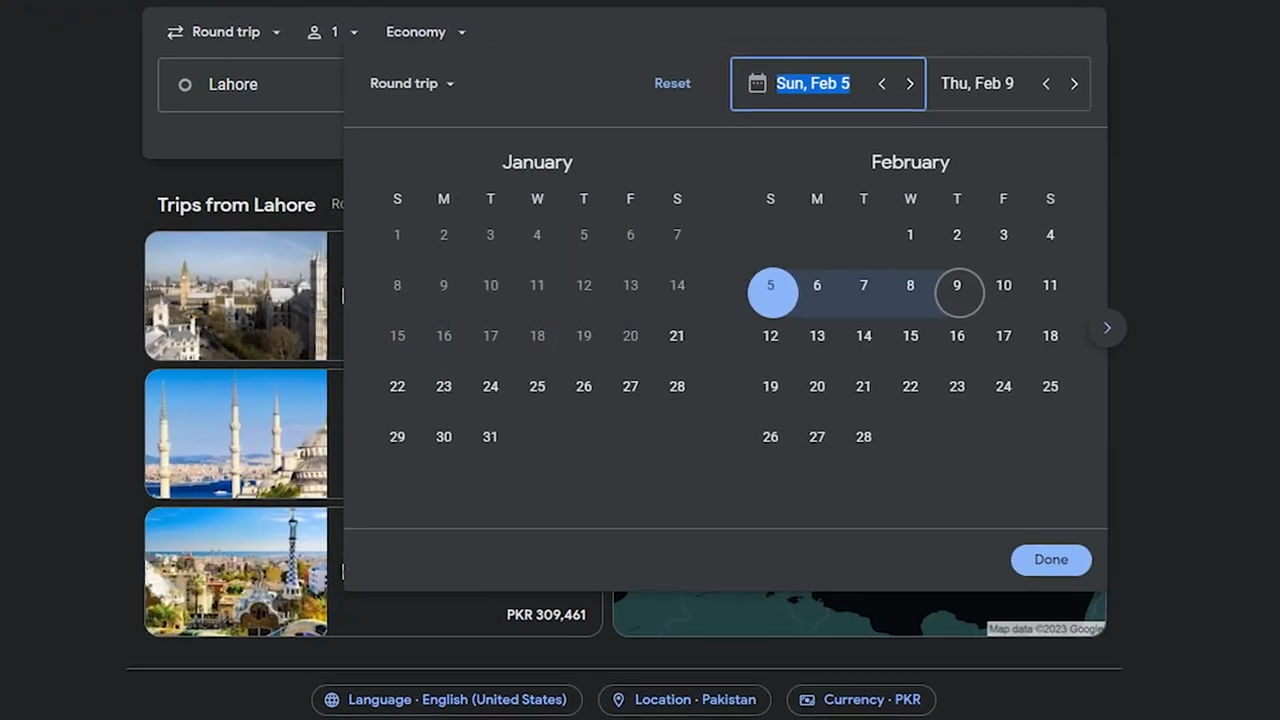Click the passenger person icon
Image resolution: width=1280 pixels, height=720 pixels.
pyautogui.click(x=313, y=32)
